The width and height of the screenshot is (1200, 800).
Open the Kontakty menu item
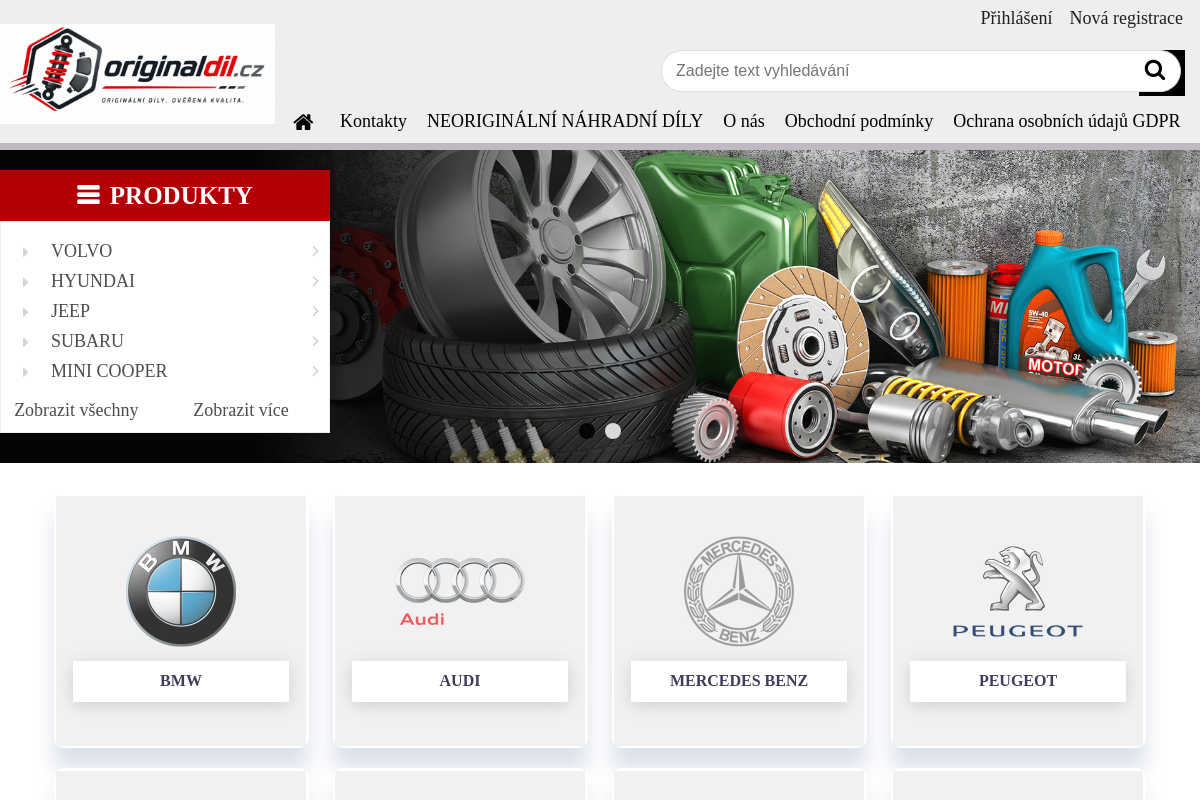click(373, 121)
